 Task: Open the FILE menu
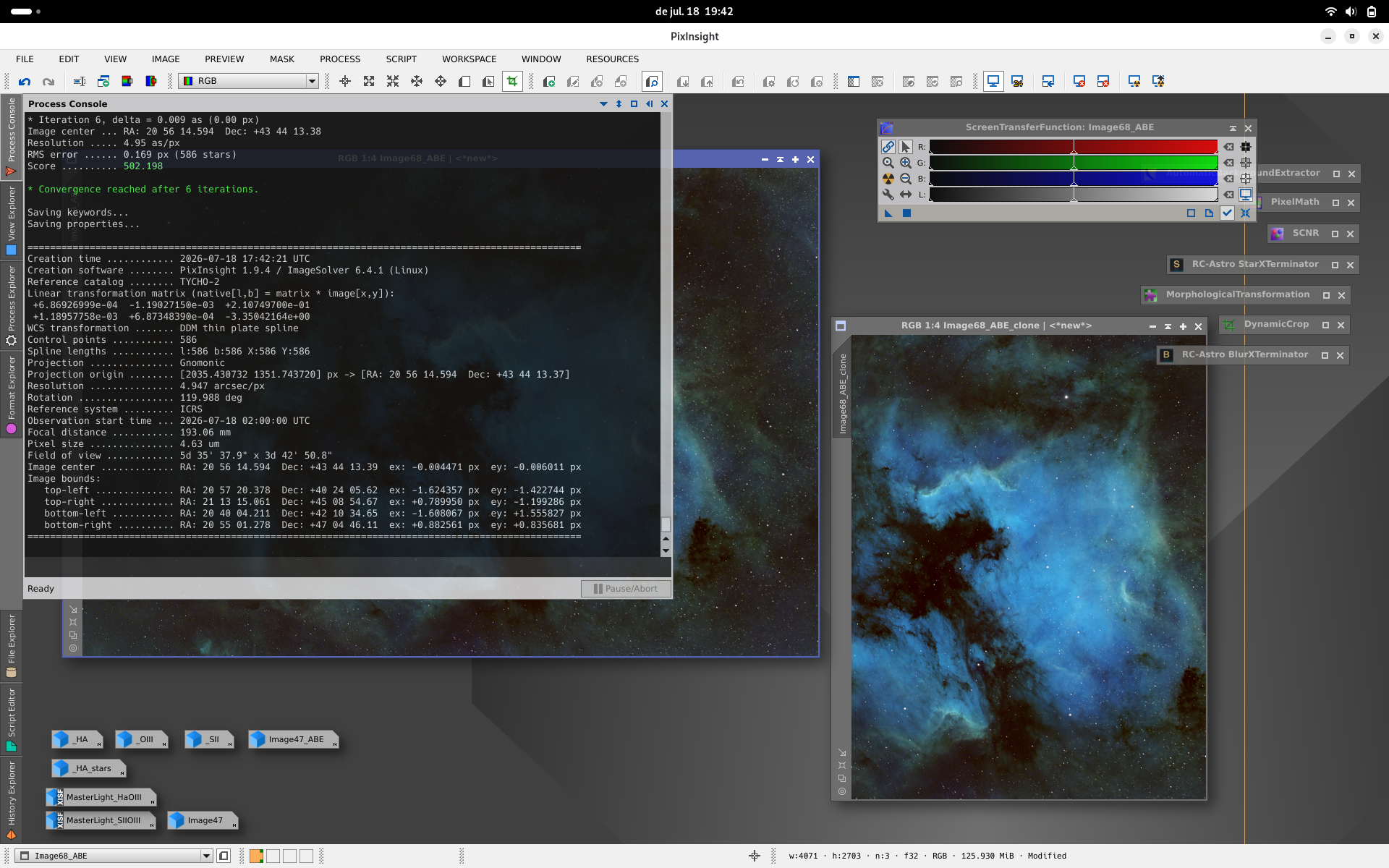point(25,59)
